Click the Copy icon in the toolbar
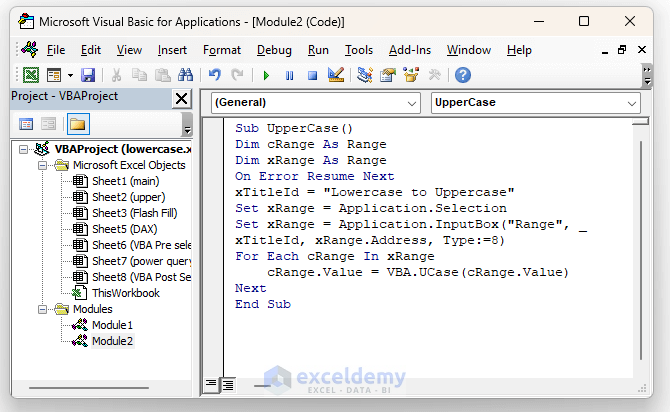This screenshot has width=670, height=412. click(139, 76)
